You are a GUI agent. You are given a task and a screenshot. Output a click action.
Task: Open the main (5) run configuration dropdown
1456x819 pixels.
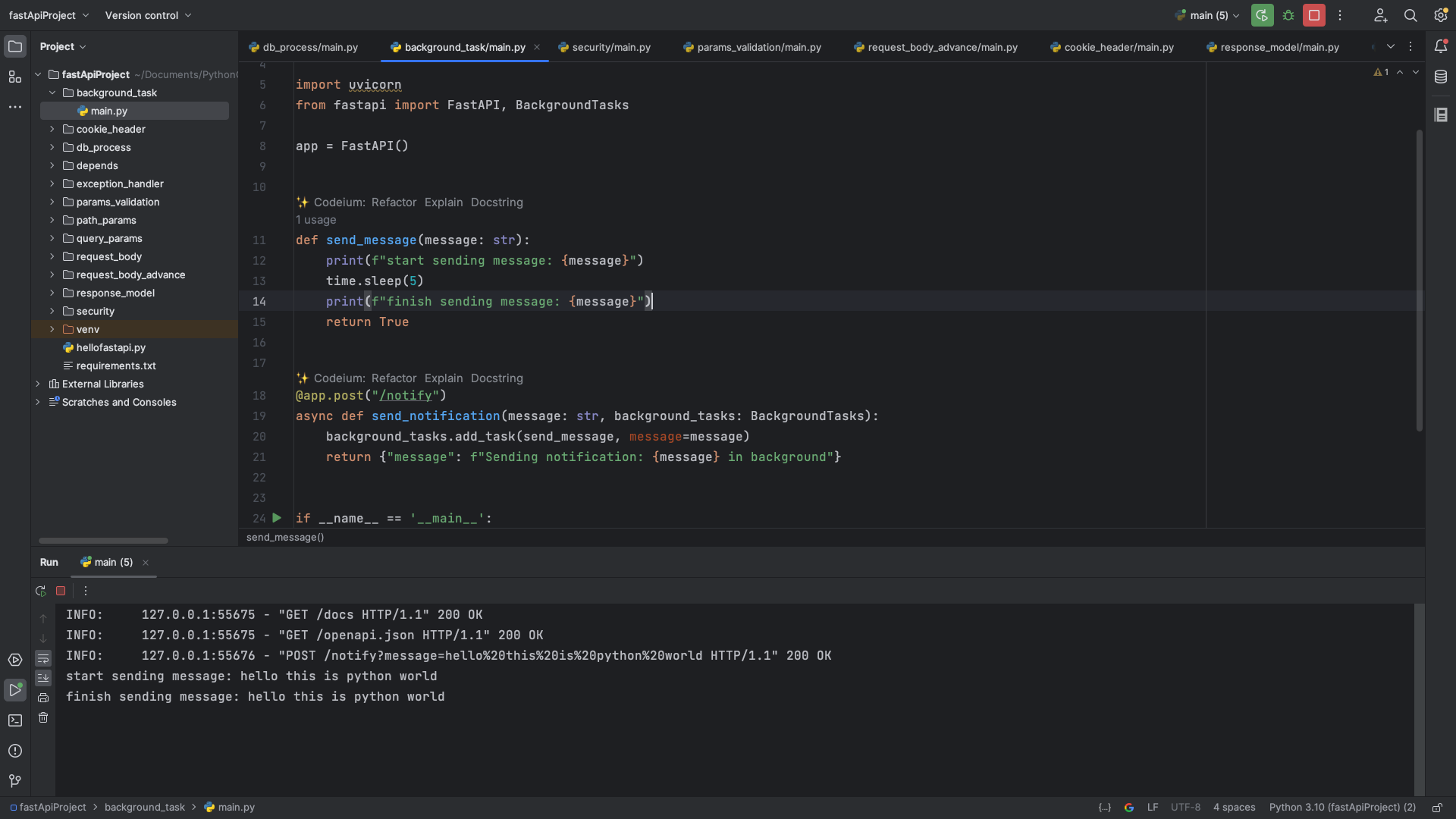tap(1208, 15)
